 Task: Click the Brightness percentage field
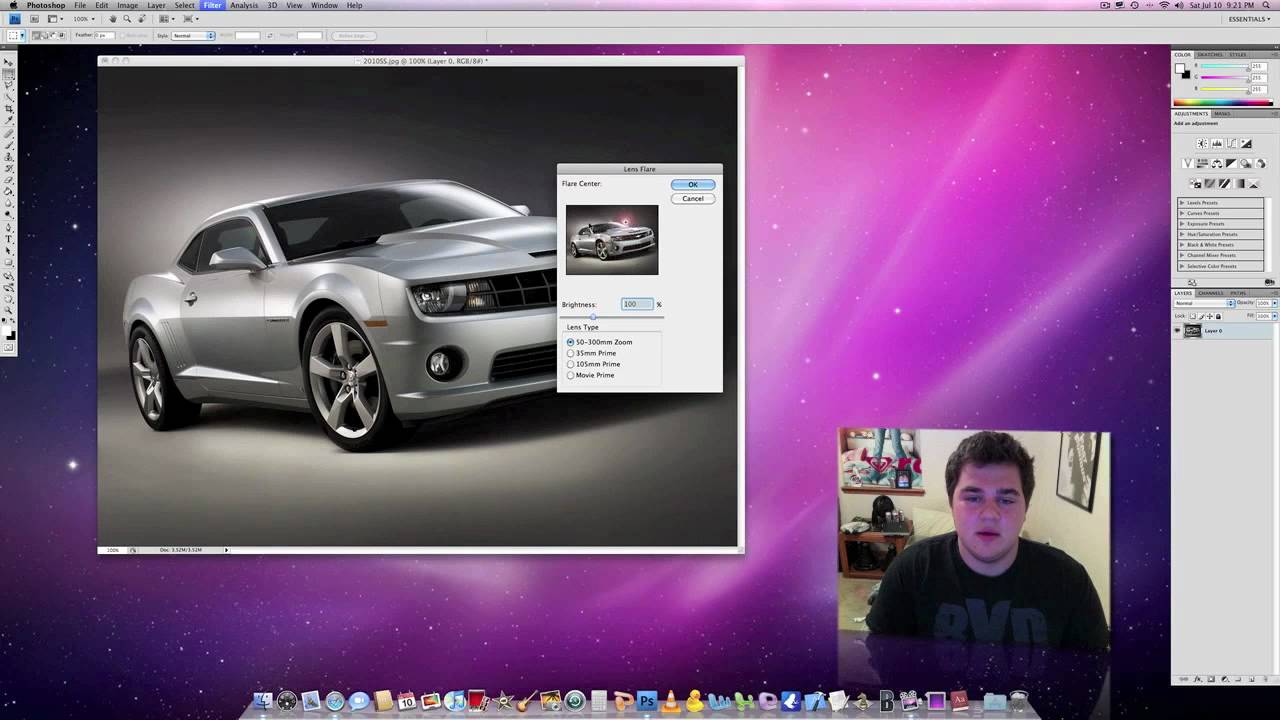pyautogui.click(x=637, y=304)
